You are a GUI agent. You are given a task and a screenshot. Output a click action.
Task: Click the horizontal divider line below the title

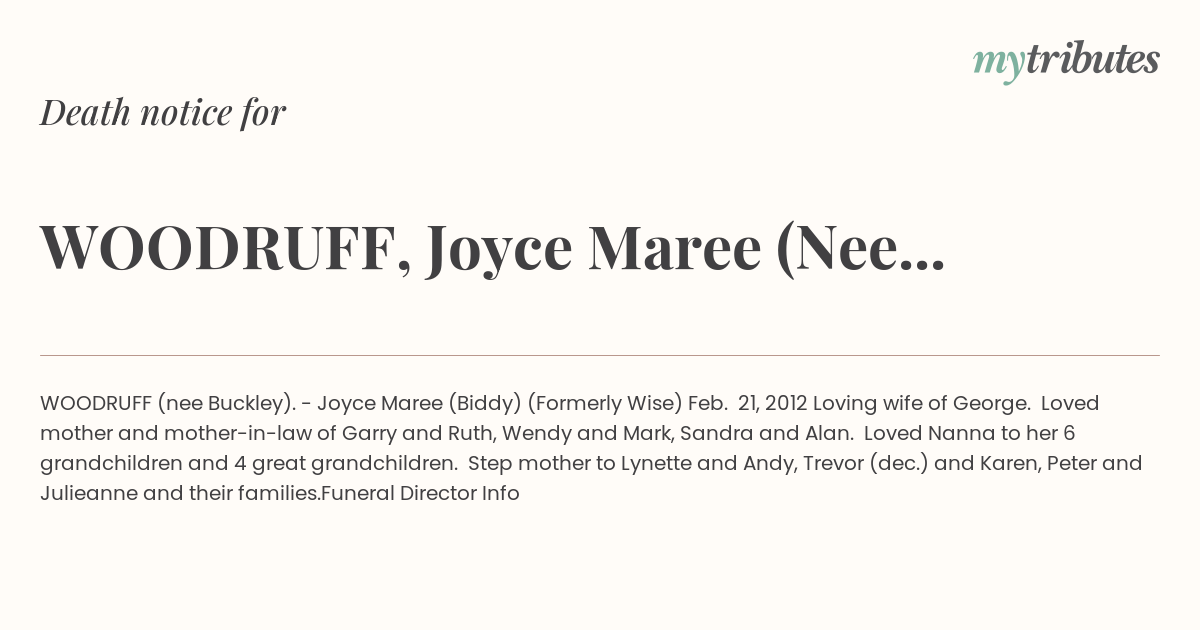click(600, 355)
